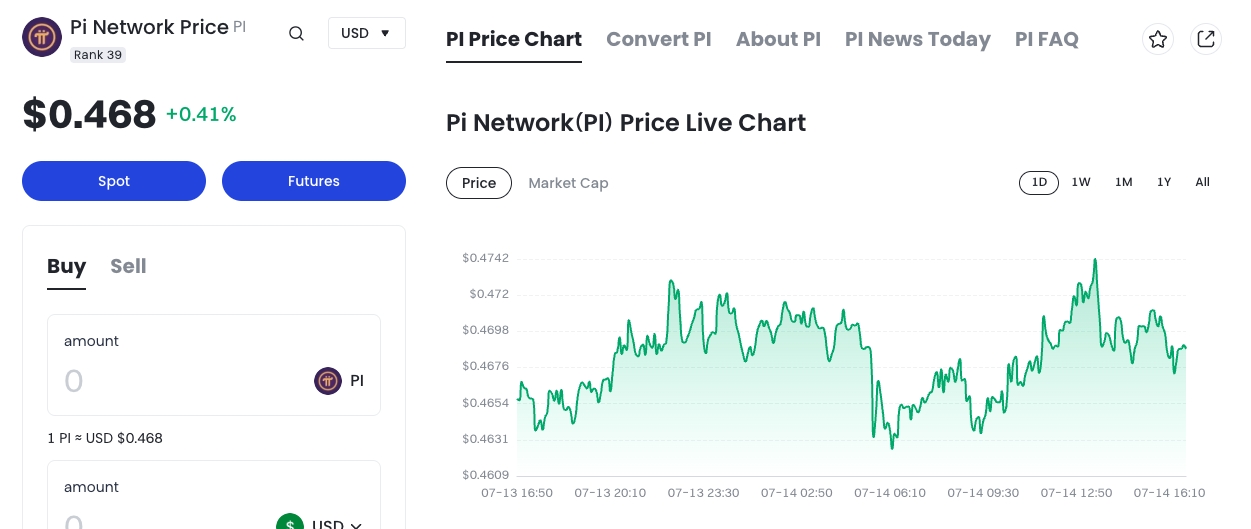The width and height of the screenshot is (1251, 529).
Task: Open the Convert PI tab
Action: [x=658, y=39]
